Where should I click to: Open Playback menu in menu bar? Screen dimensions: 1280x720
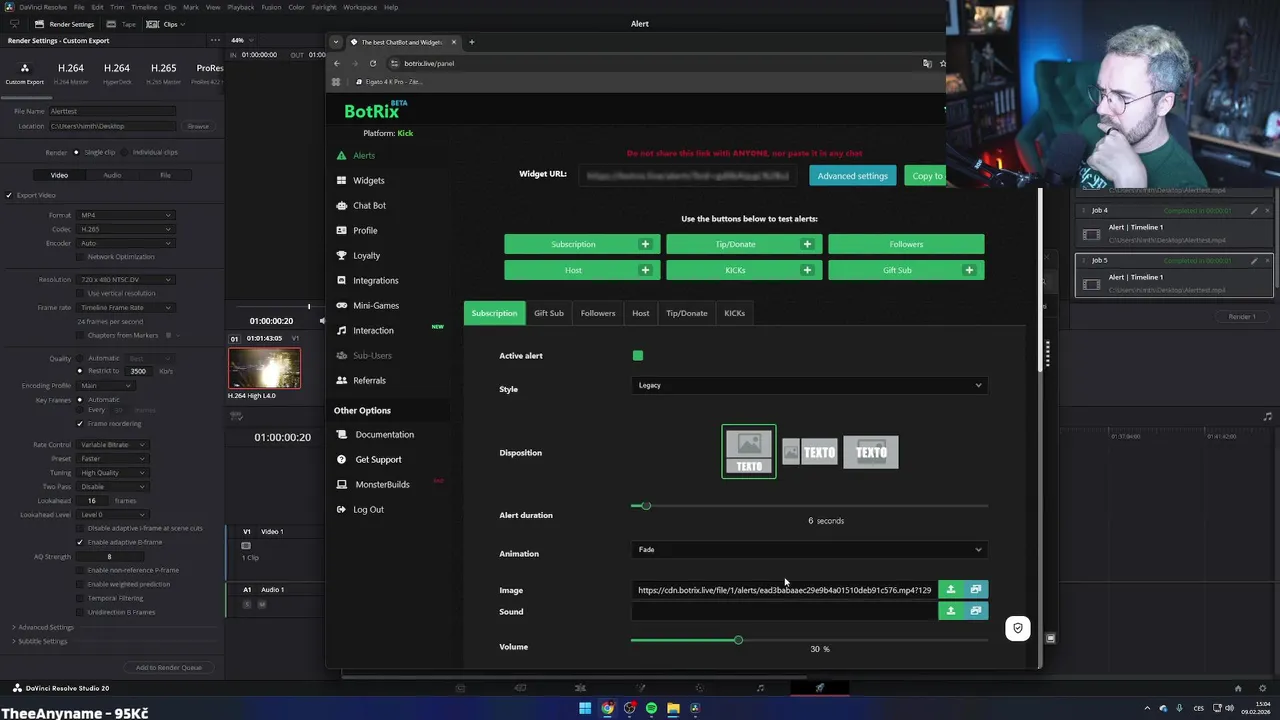(x=240, y=7)
